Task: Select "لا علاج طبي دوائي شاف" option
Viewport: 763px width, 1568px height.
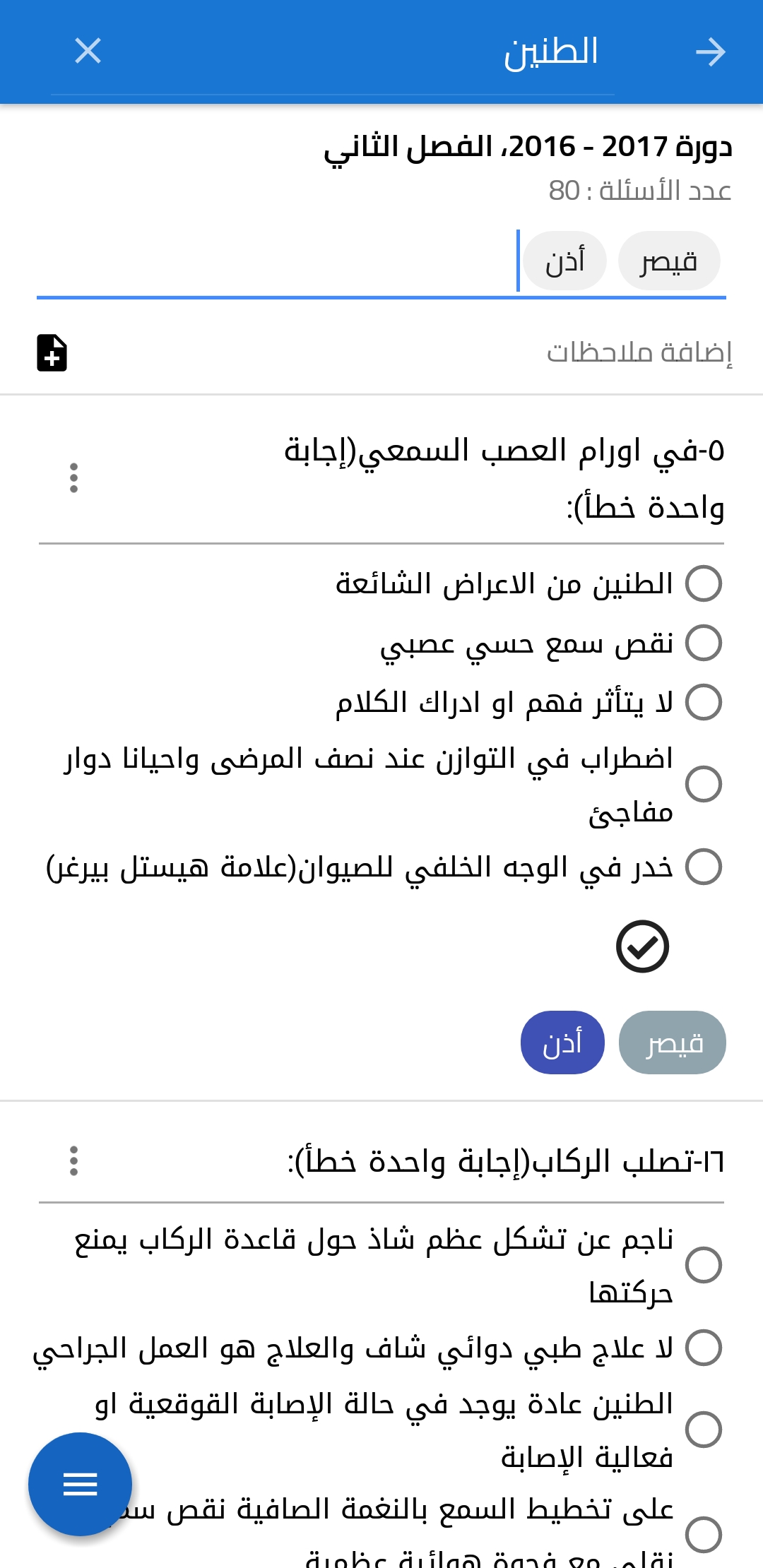Action: (x=704, y=1348)
